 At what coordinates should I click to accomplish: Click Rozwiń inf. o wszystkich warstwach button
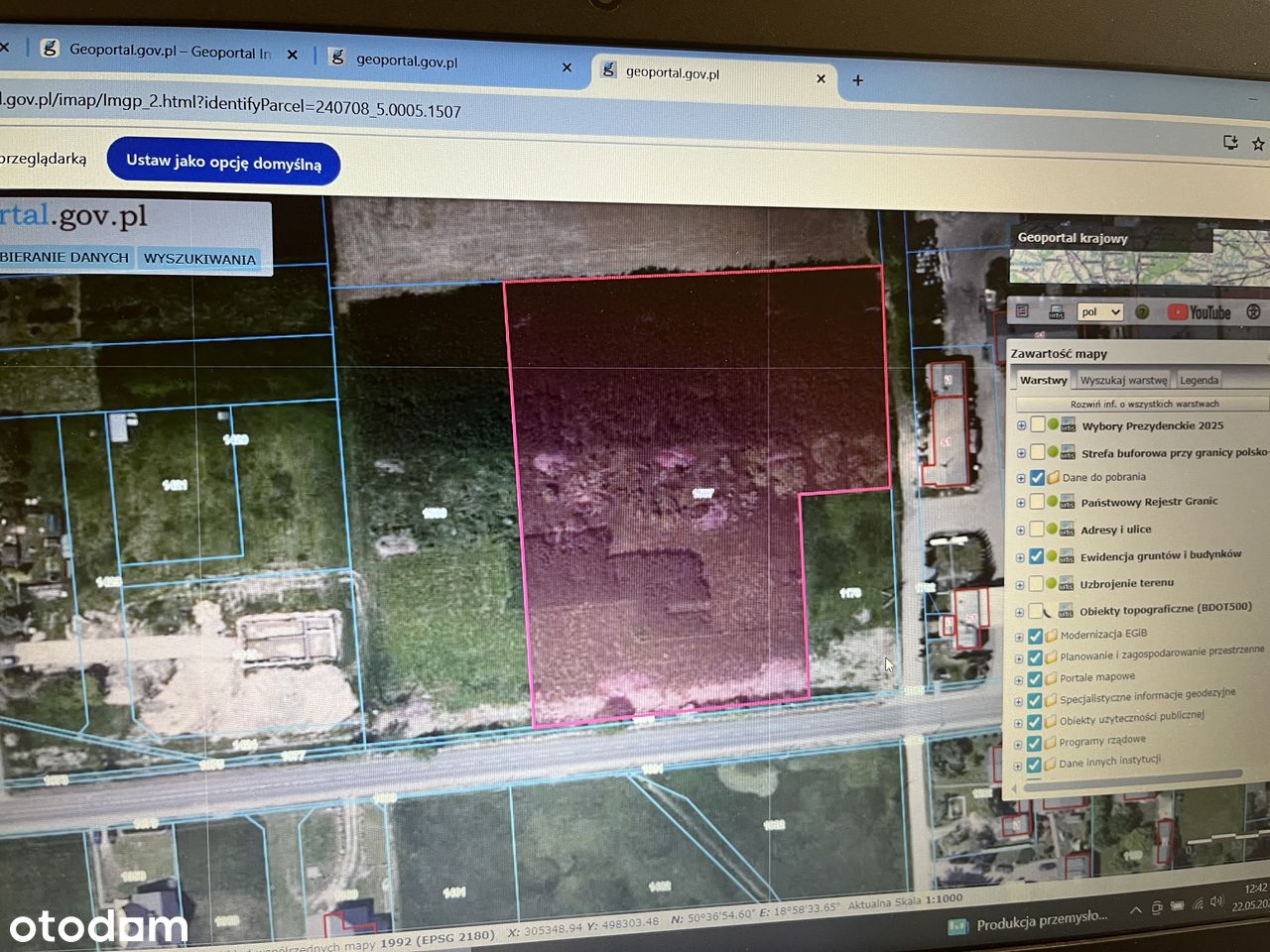pos(1142,404)
